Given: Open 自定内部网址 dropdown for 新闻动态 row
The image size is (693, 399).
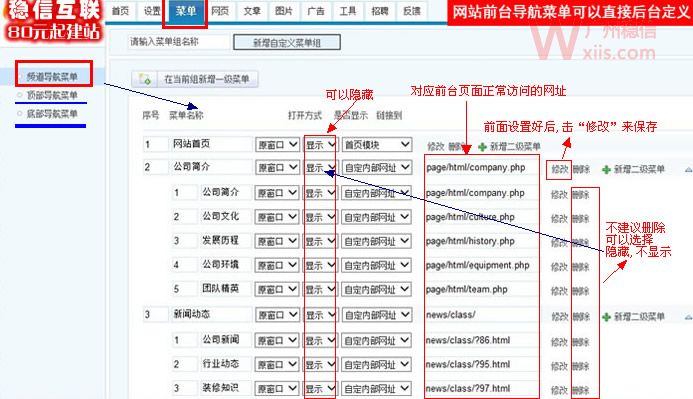Looking at the screenshot, I should [x=377, y=315].
